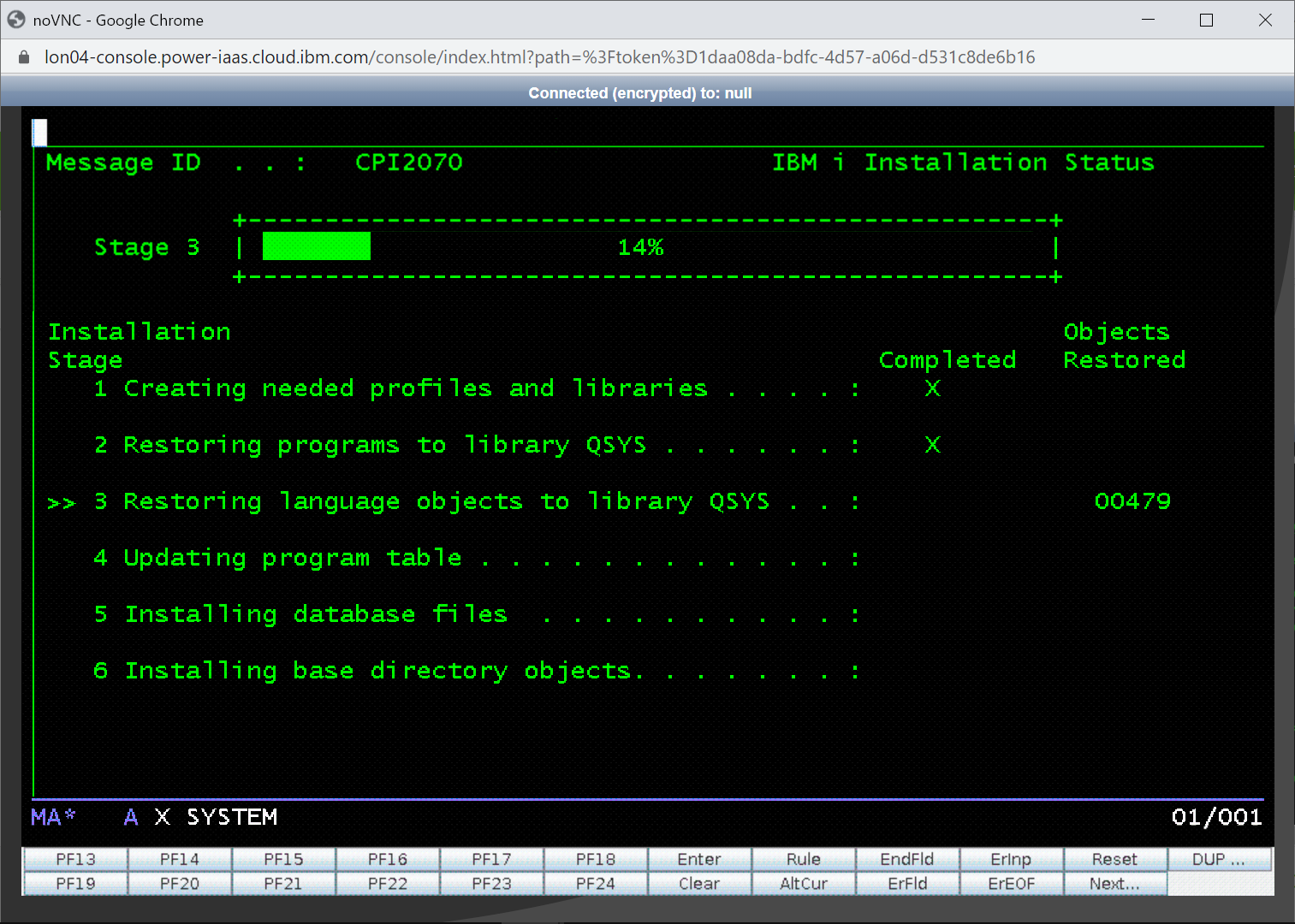Click the 'SYSTEM' status line text
This screenshot has height=924, width=1295.
click(232, 817)
